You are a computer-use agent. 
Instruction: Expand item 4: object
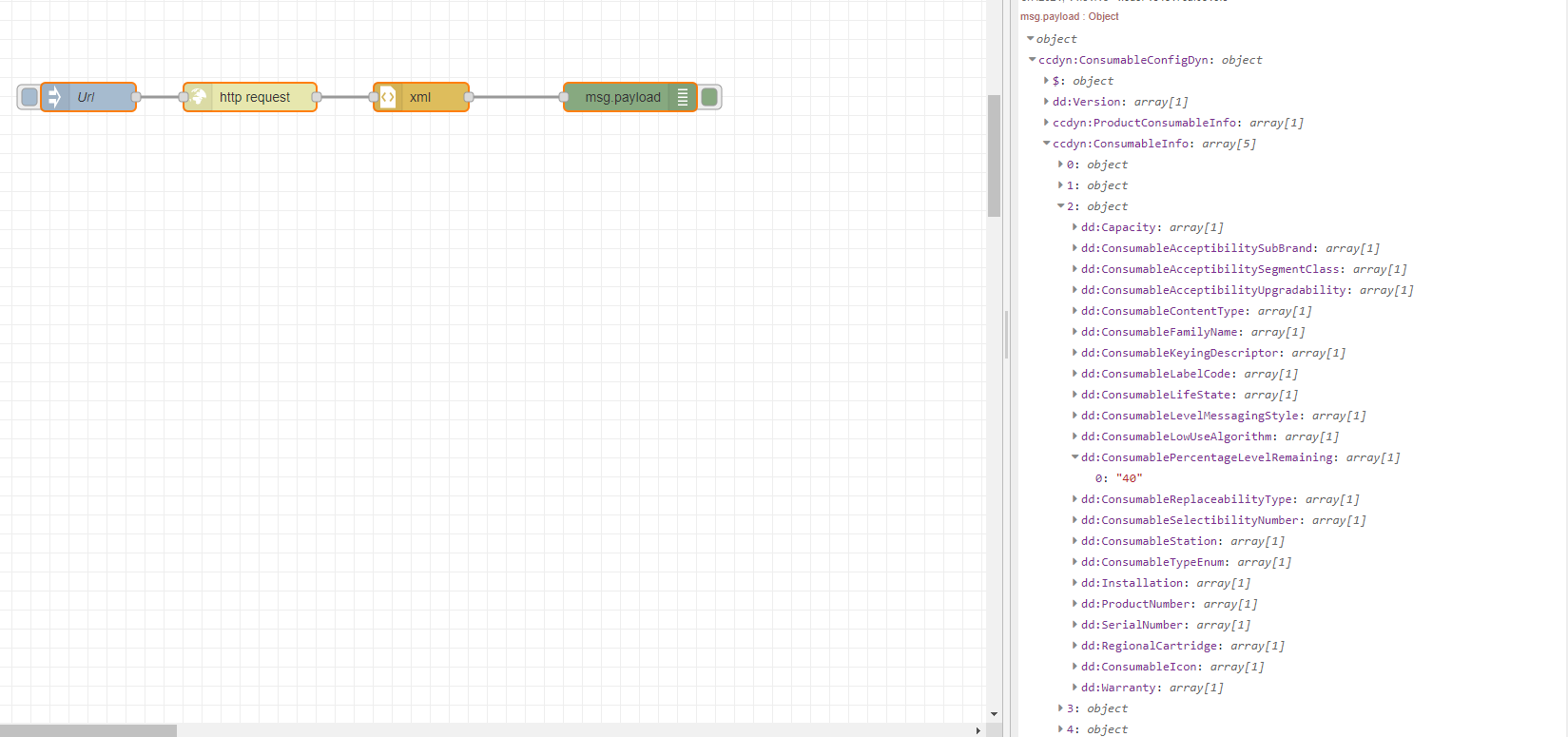(1061, 729)
